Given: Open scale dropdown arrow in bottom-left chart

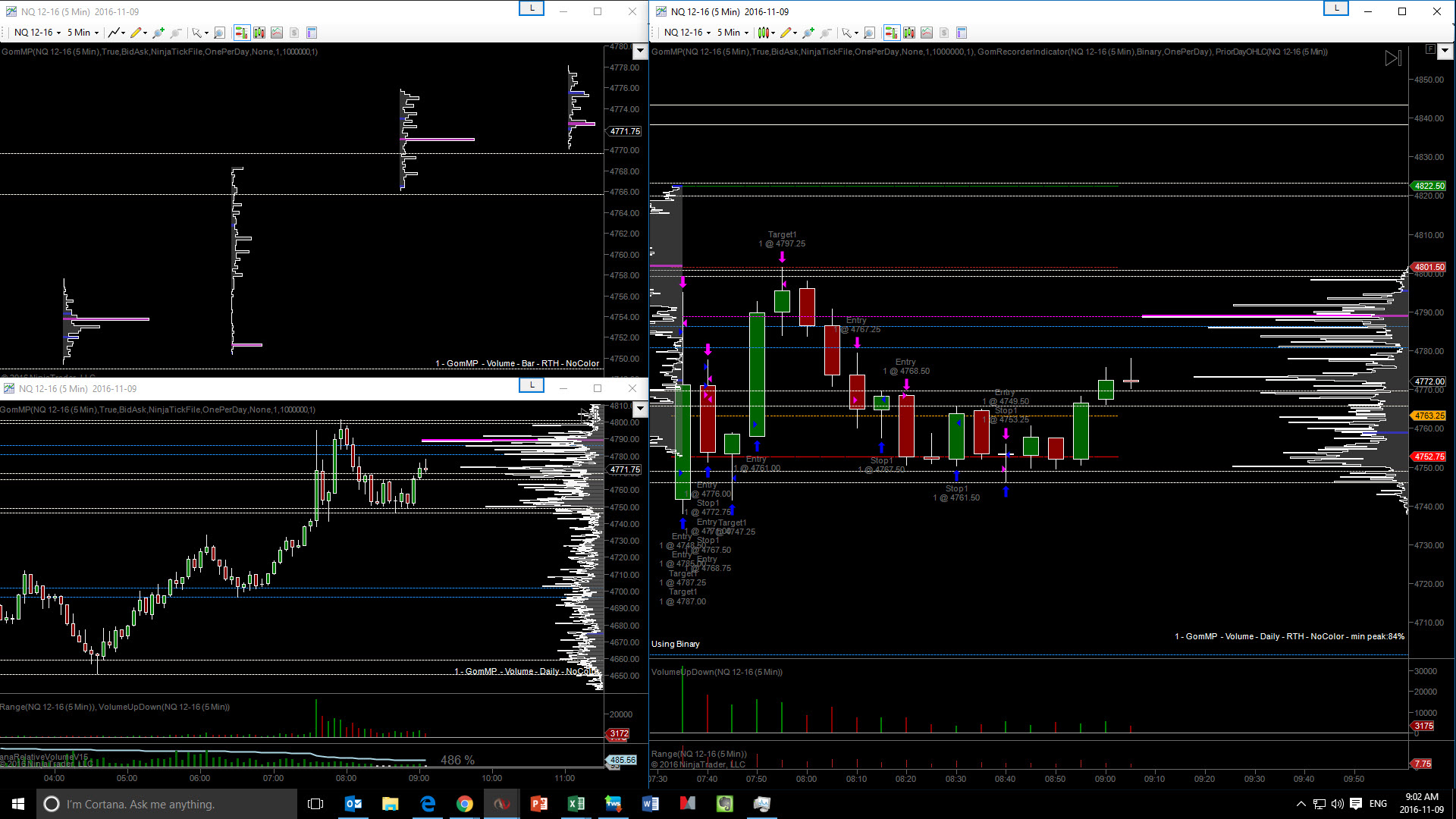Looking at the screenshot, I should pos(640,409).
